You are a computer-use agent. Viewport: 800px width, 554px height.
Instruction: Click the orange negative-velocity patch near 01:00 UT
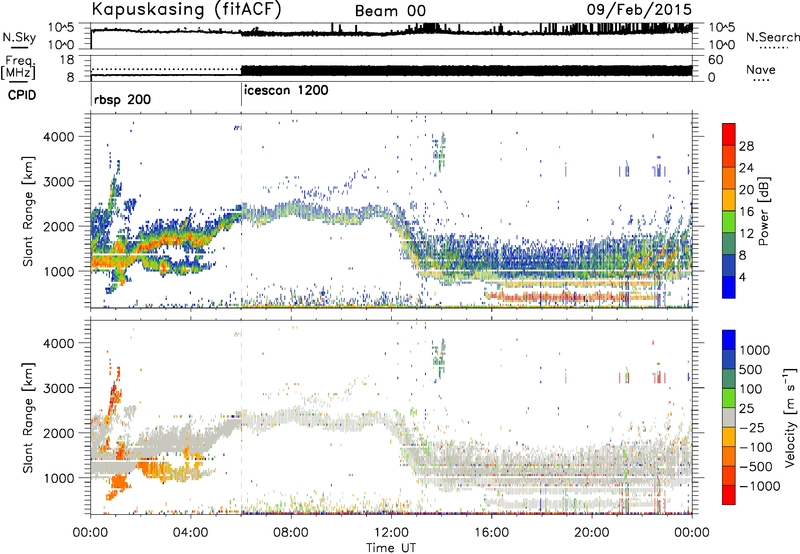[x=119, y=482]
